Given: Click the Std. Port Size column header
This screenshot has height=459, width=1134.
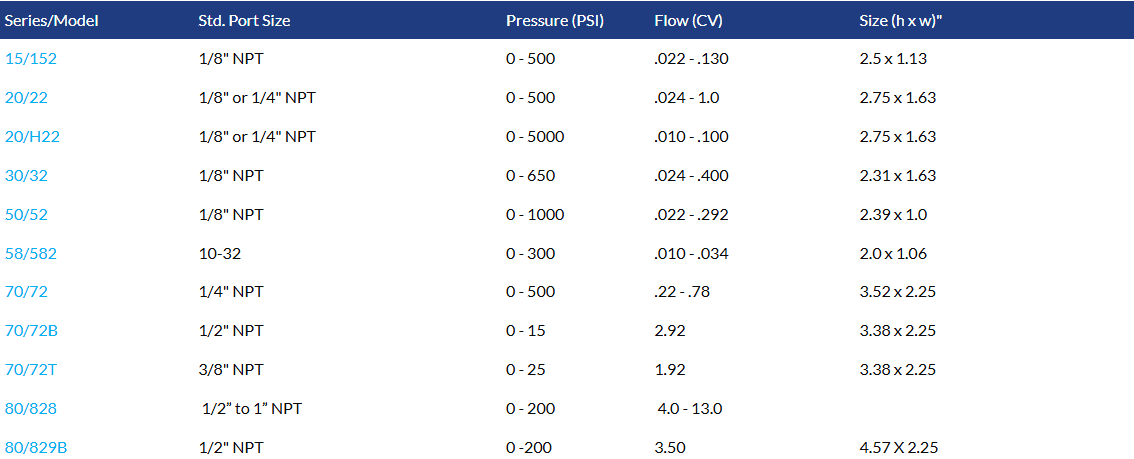Looking at the screenshot, I should (x=244, y=20).
